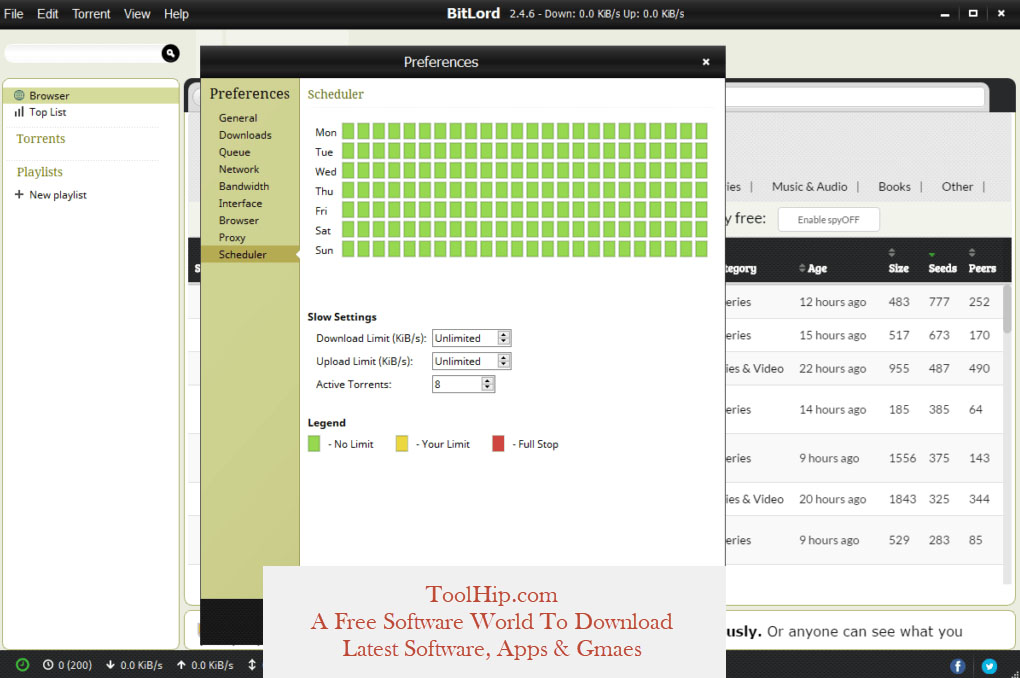
Task: Click the plus icon beside New playlist
Action: click(19, 195)
